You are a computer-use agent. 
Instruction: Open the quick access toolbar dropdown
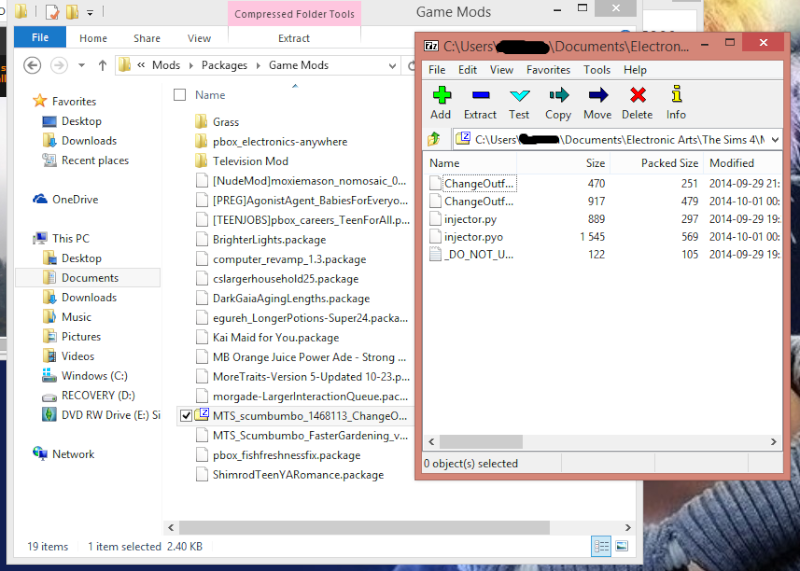click(x=90, y=12)
